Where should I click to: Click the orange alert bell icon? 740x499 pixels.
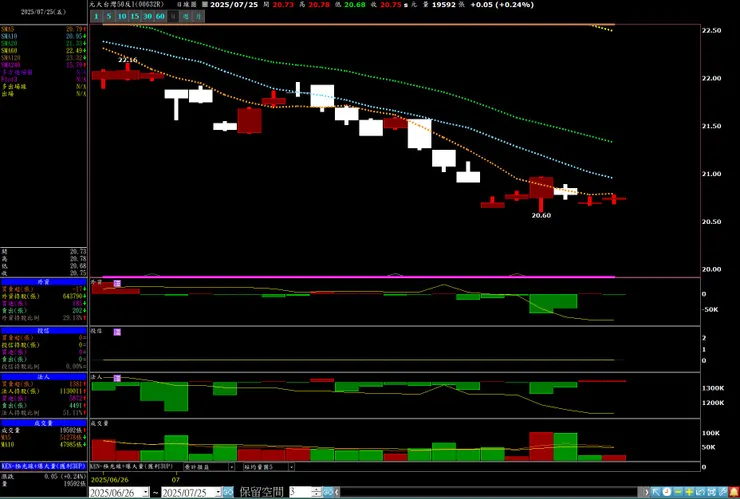[x=734, y=492]
